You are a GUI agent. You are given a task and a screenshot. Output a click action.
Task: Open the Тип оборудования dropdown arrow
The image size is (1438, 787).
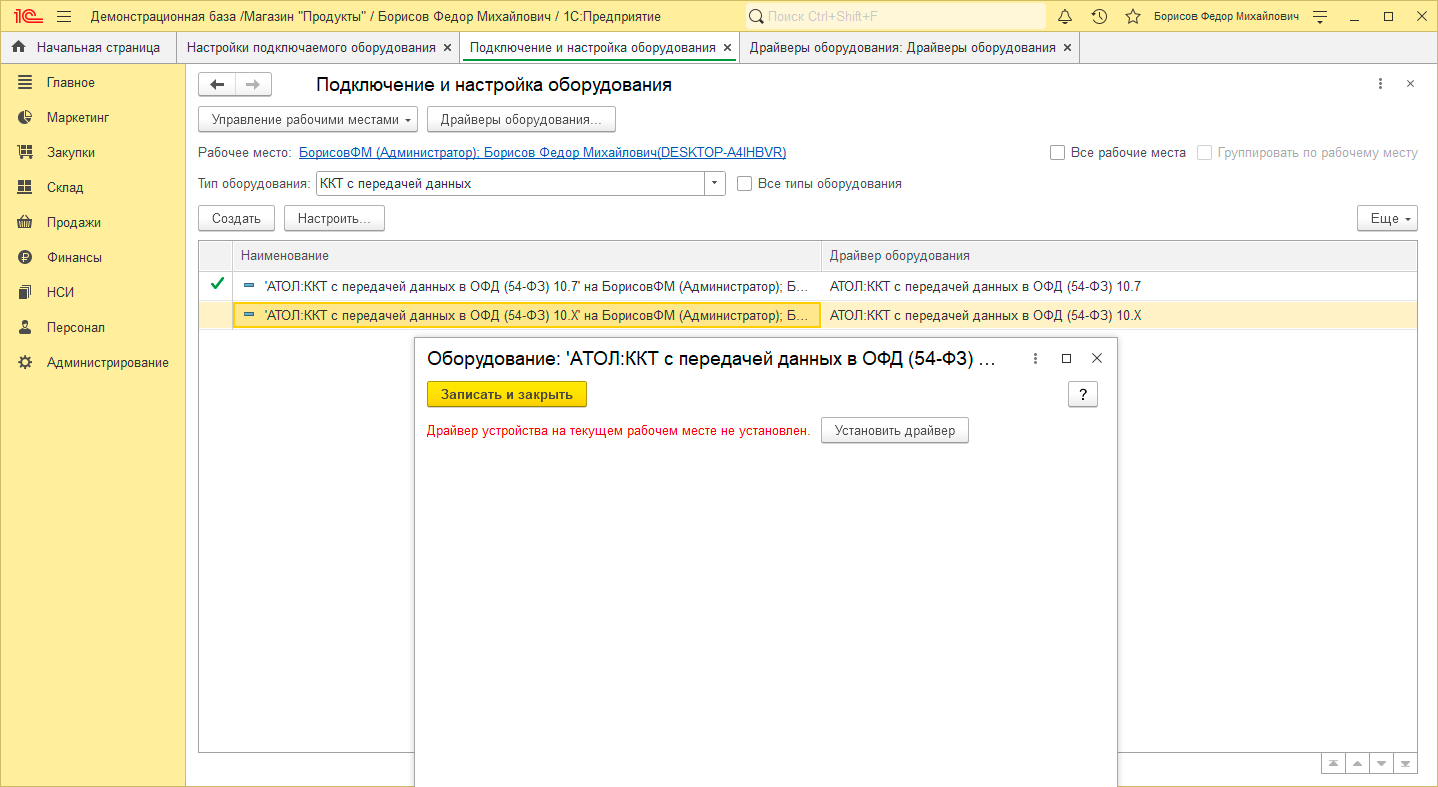(715, 184)
